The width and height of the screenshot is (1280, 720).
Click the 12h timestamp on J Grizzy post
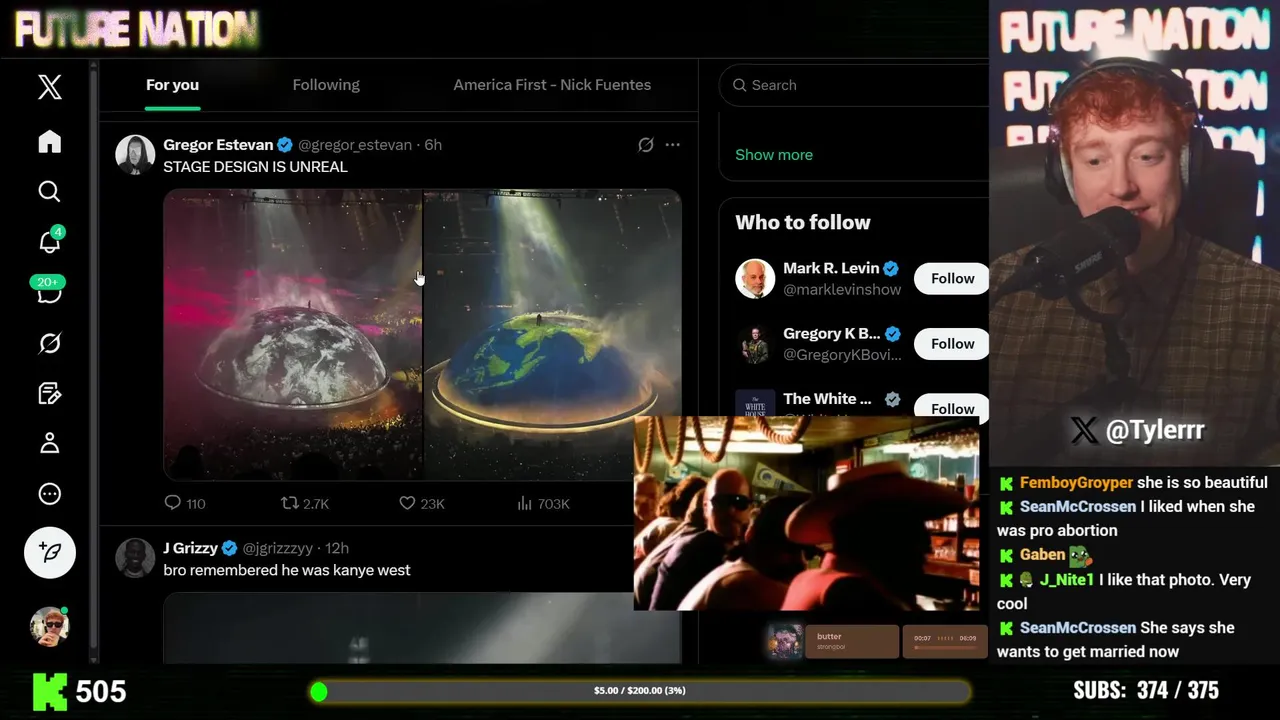[x=337, y=548]
